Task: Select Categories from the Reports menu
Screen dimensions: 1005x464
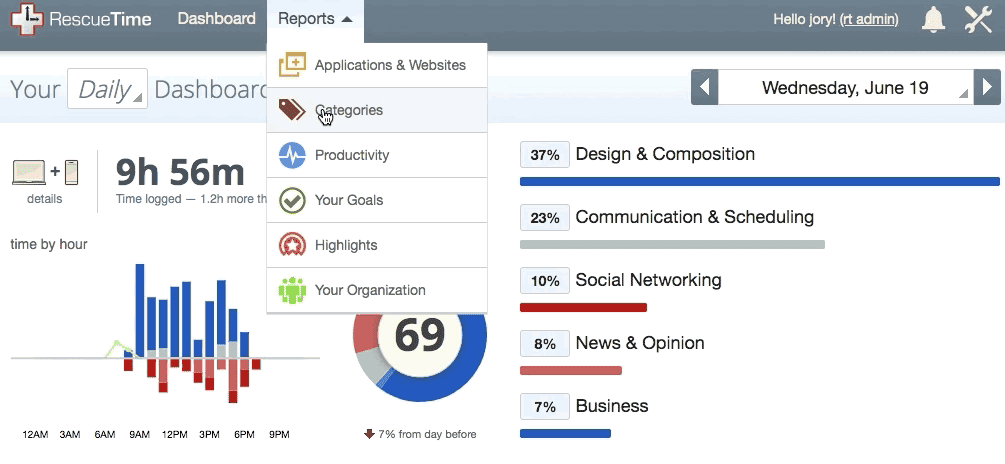Action: (x=348, y=110)
